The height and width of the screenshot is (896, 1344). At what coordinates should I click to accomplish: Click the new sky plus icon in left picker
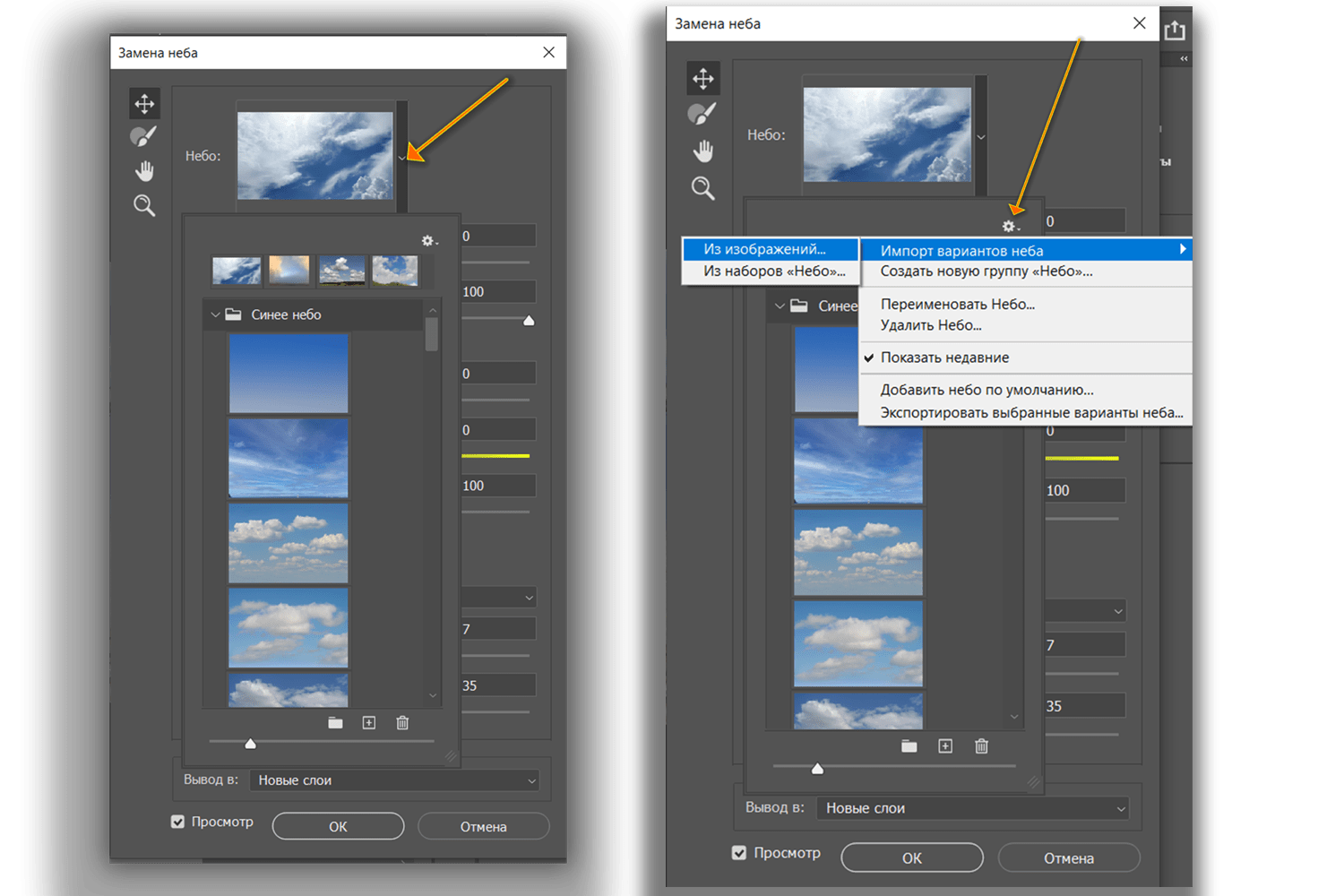tap(369, 723)
